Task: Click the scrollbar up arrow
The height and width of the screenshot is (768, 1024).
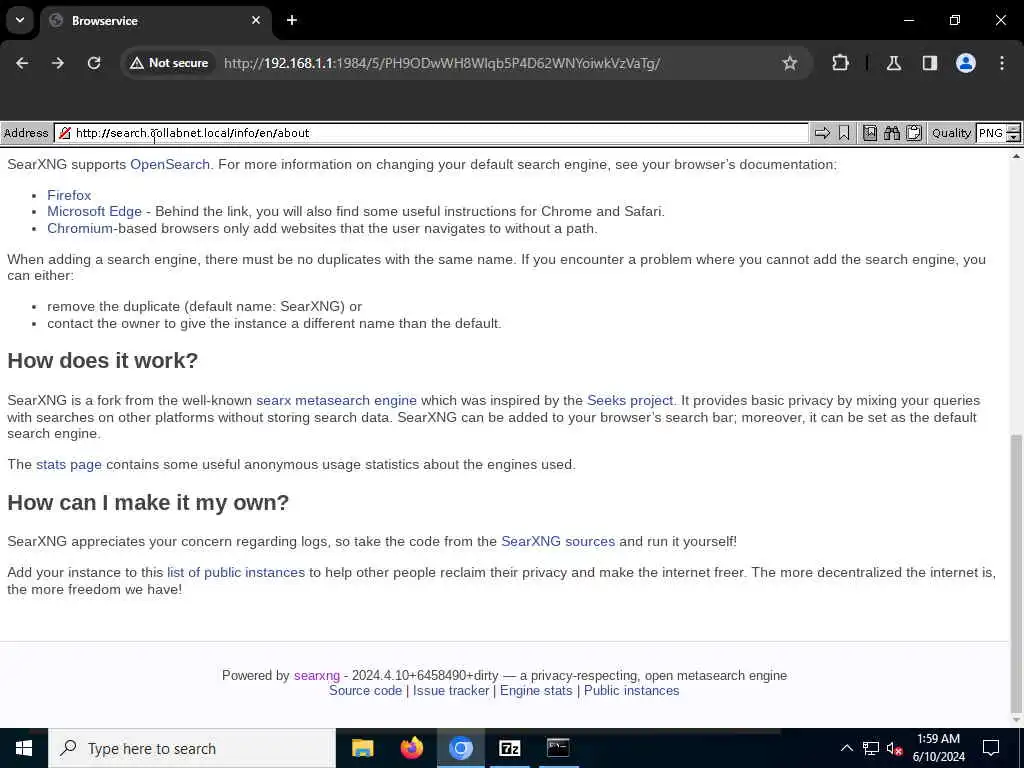Action: pos(1016,157)
